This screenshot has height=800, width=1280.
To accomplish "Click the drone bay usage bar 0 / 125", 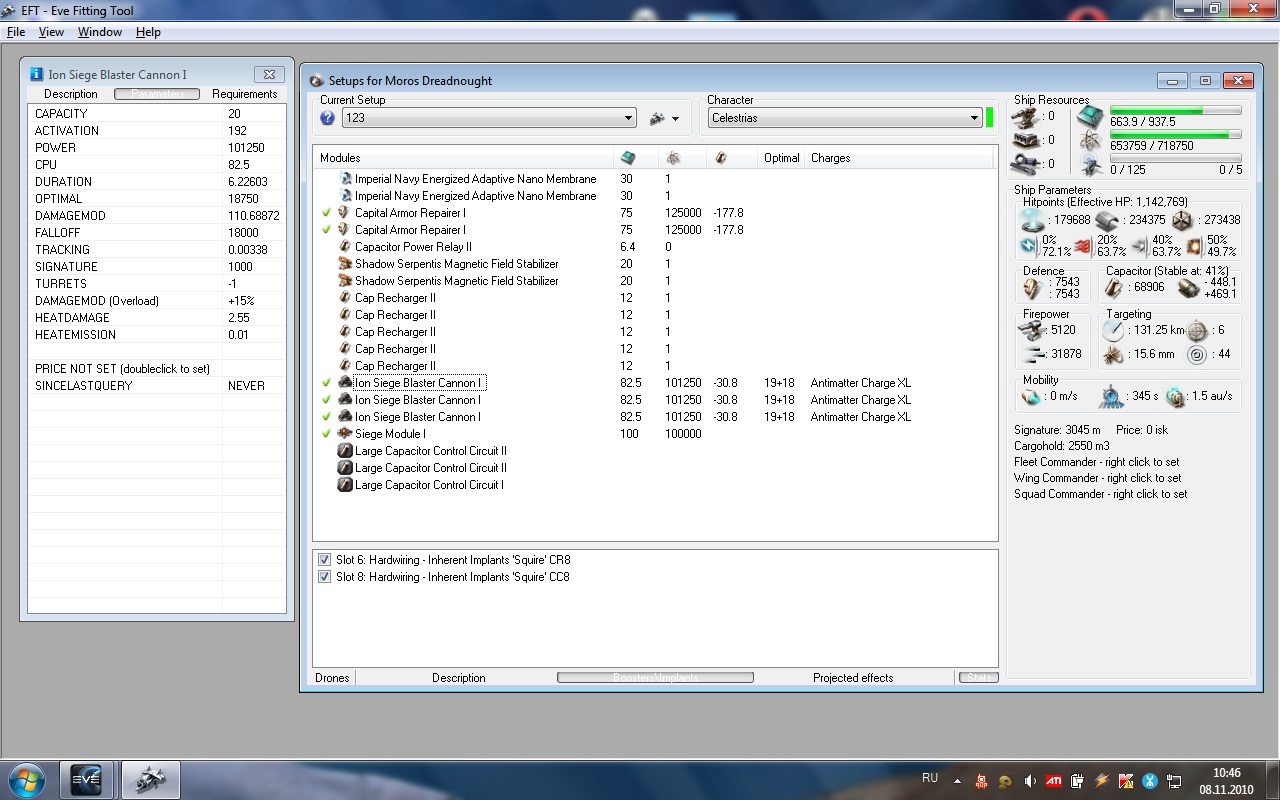I will [1175, 158].
